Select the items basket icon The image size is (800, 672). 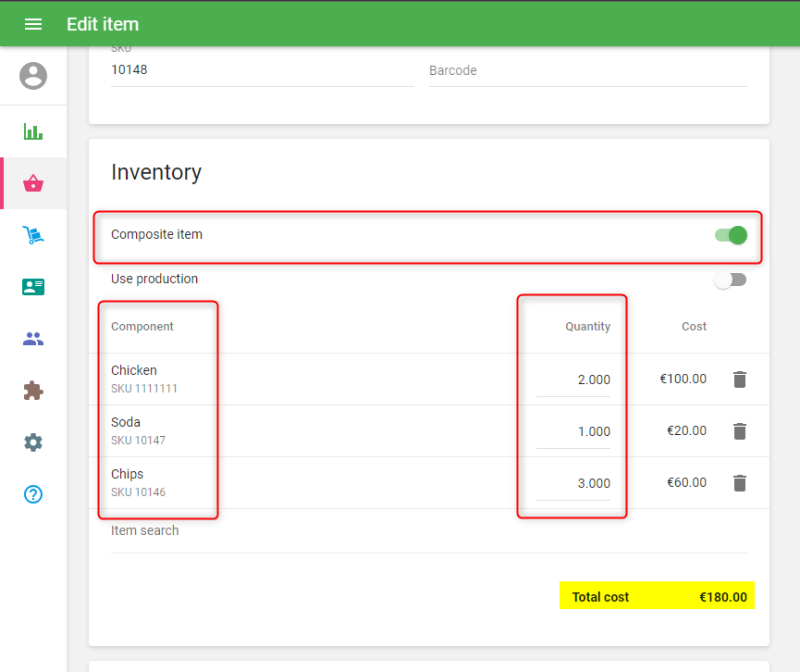coord(33,183)
